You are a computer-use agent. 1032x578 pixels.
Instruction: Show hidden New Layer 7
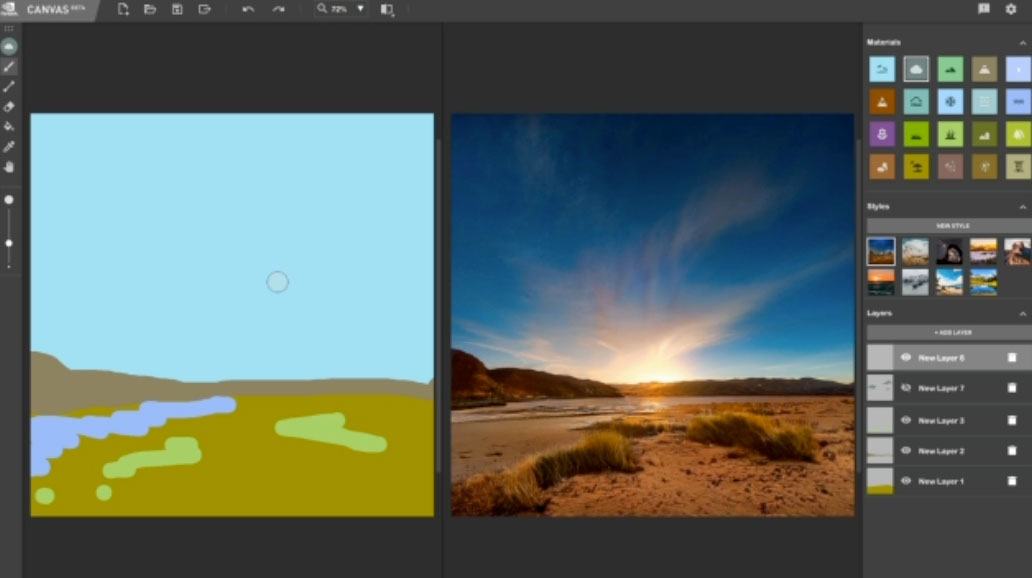pos(905,388)
